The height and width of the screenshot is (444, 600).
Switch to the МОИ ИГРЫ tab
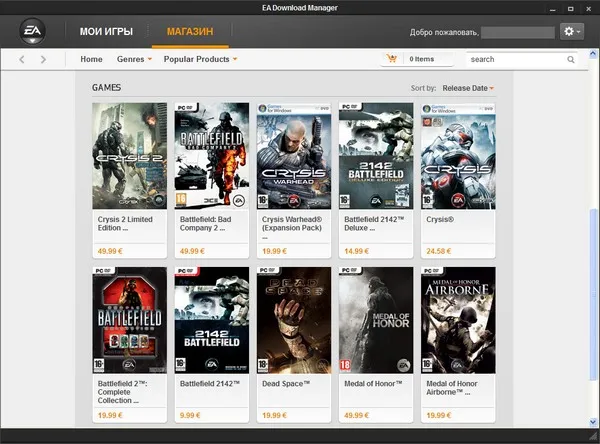(x=107, y=32)
